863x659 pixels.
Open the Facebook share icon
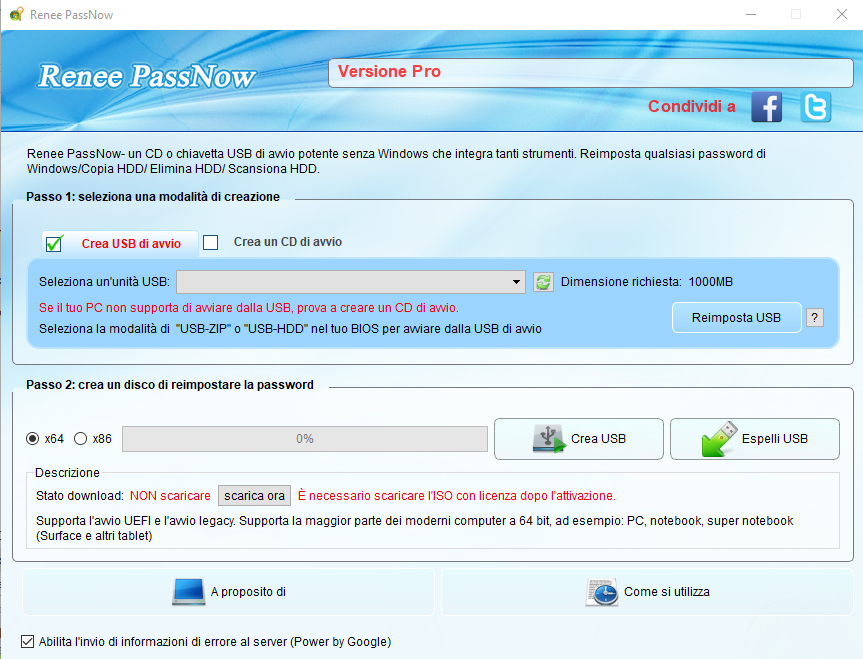[767, 107]
